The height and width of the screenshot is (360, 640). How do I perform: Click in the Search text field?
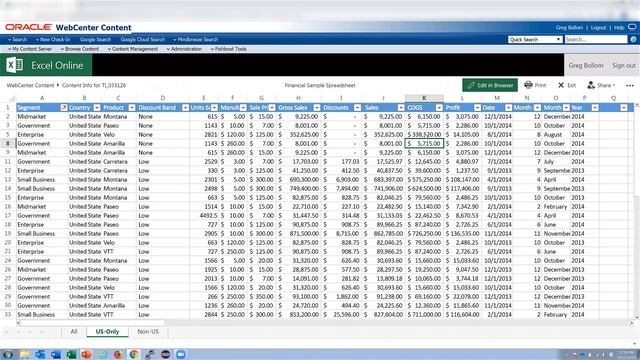pos(596,39)
